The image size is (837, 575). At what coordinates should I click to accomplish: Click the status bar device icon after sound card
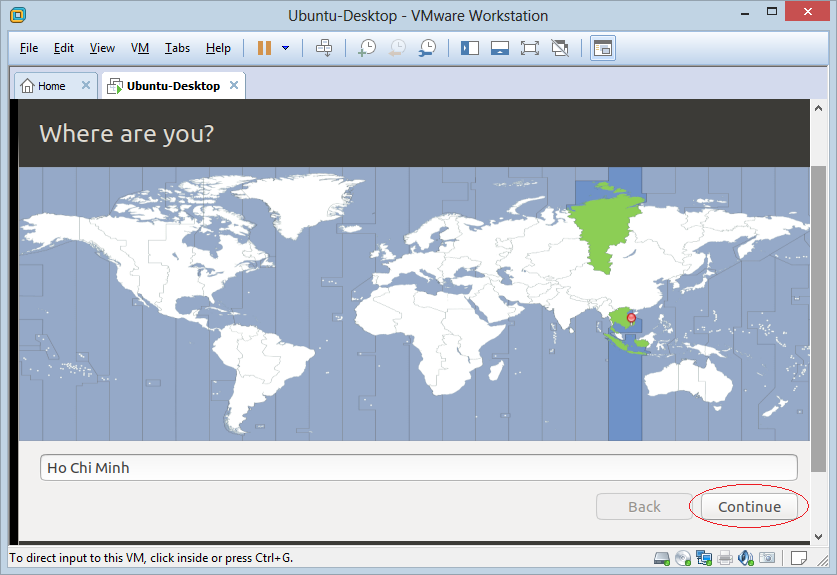pyautogui.click(x=767, y=558)
